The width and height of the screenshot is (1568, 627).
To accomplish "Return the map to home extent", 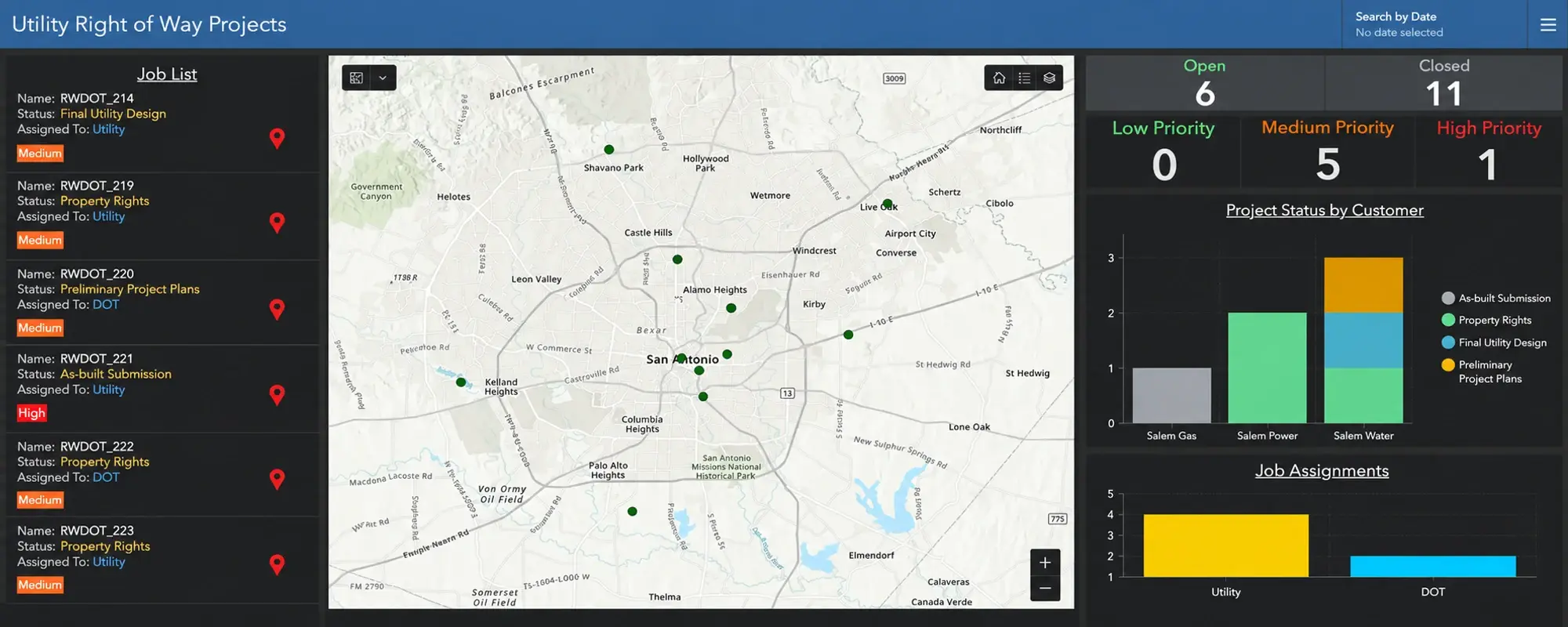I will point(999,78).
